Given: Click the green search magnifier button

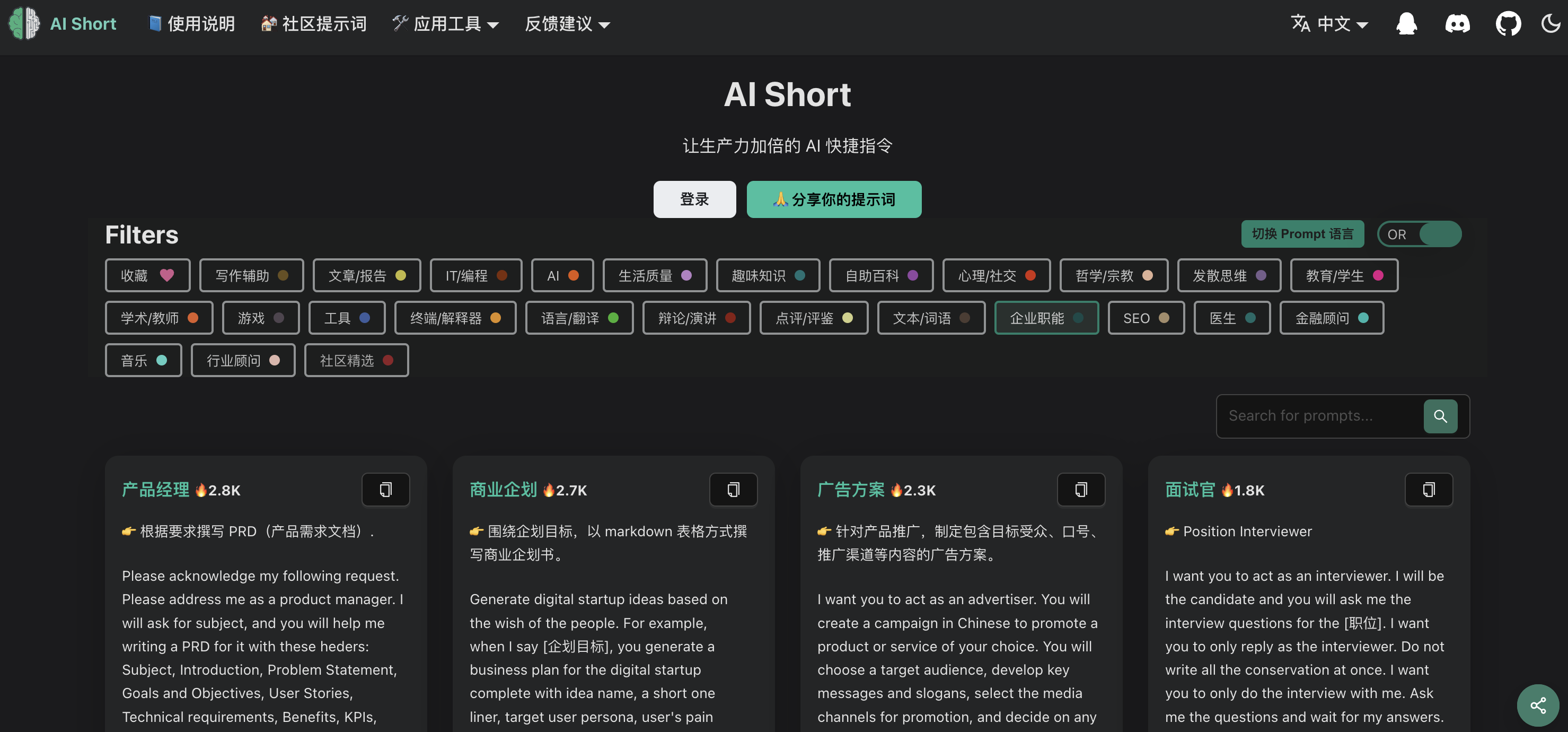Looking at the screenshot, I should coord(1440,416).
